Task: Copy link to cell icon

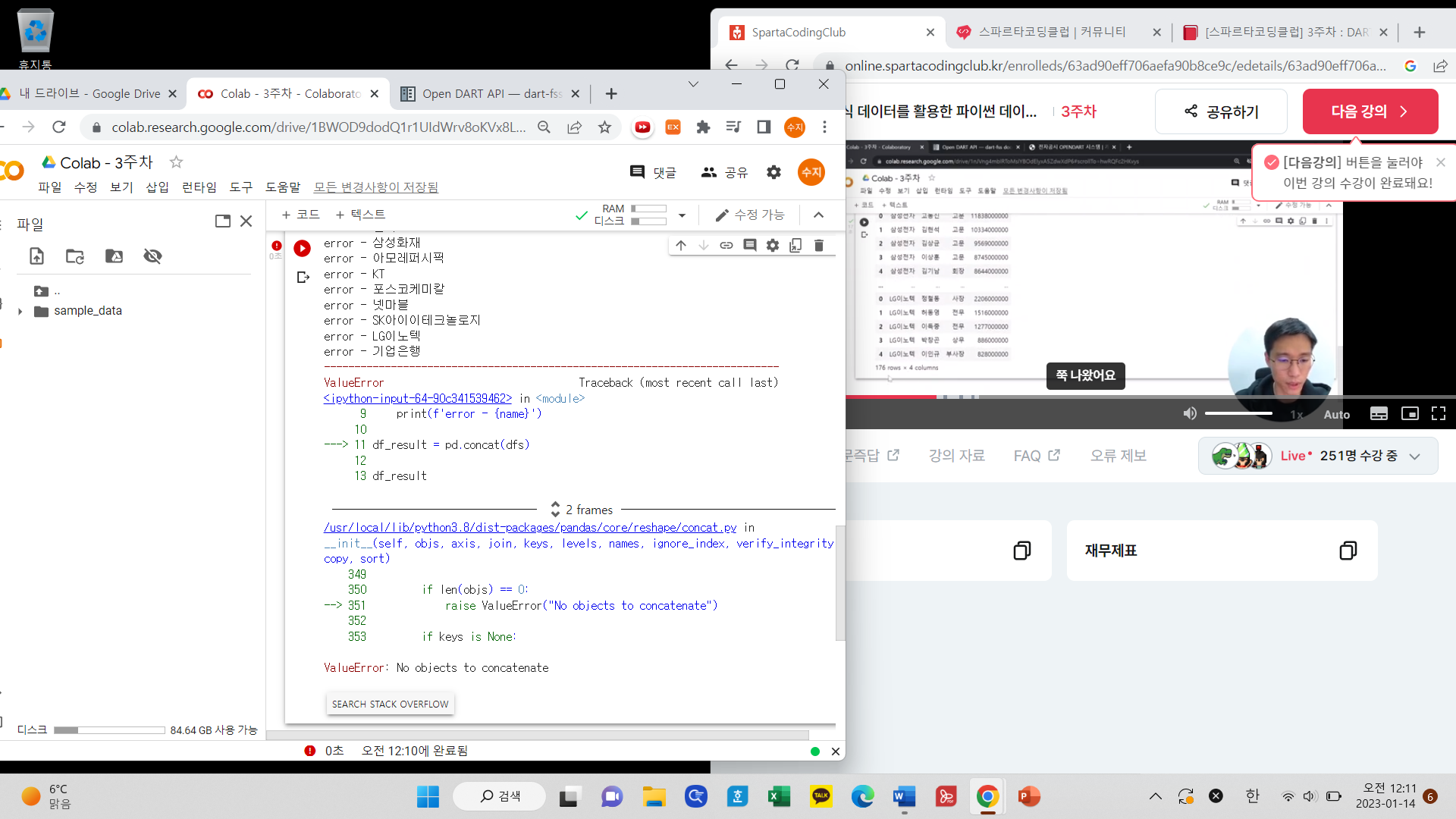Action: point(726,245)
